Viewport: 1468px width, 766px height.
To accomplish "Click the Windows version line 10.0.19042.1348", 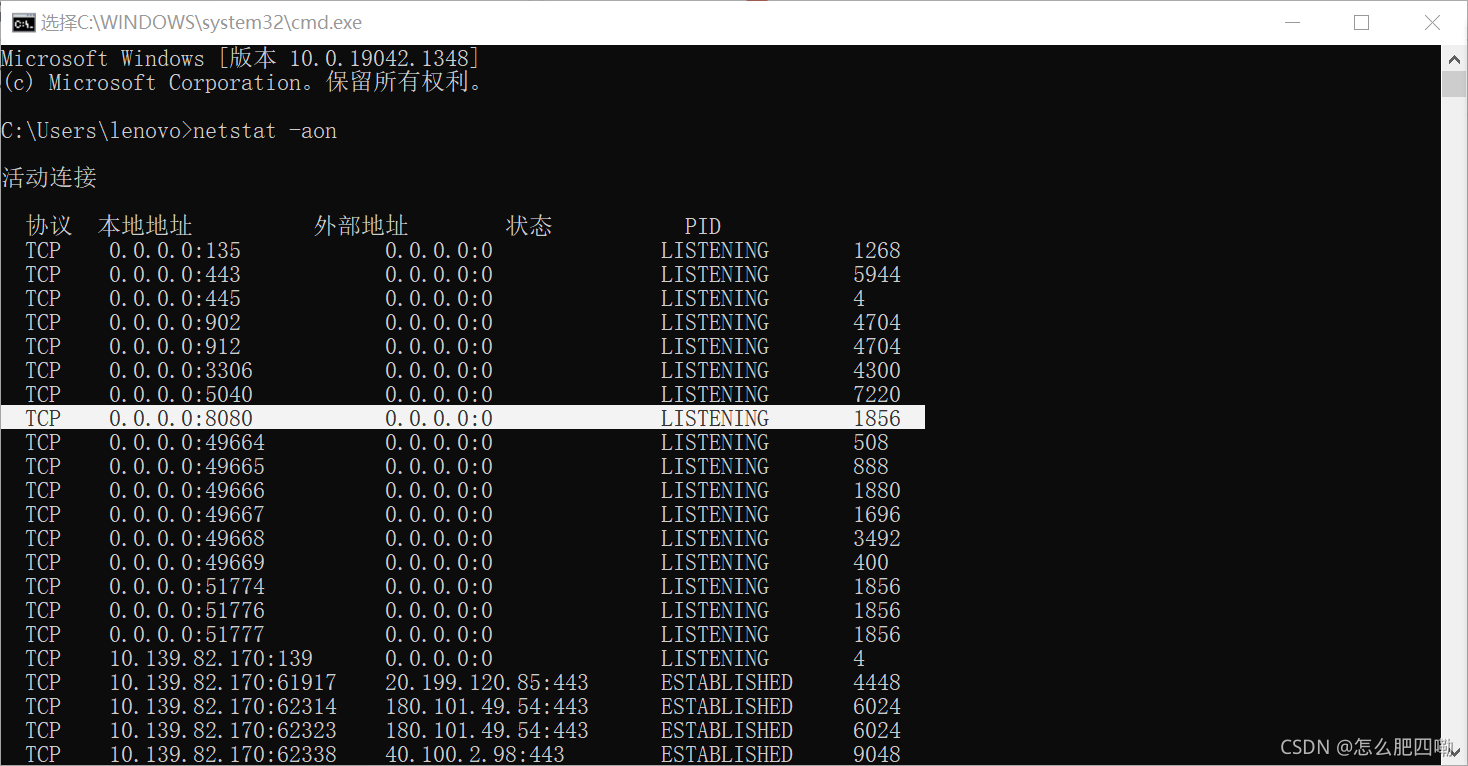I will click(240, 59).
